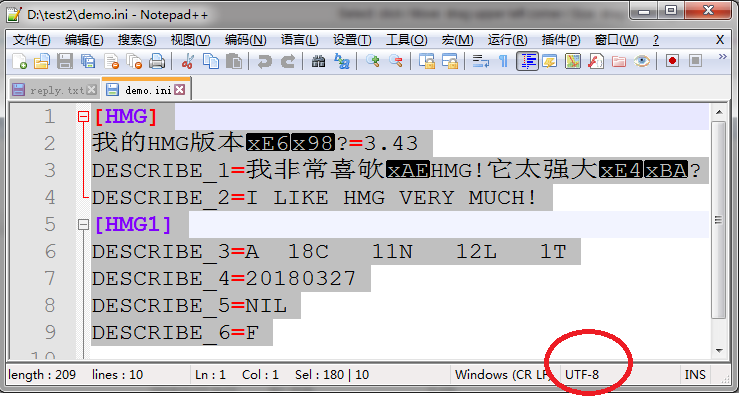Click line number 4 in margin
The width and height of the screenshot is (743, 399).
50,198
